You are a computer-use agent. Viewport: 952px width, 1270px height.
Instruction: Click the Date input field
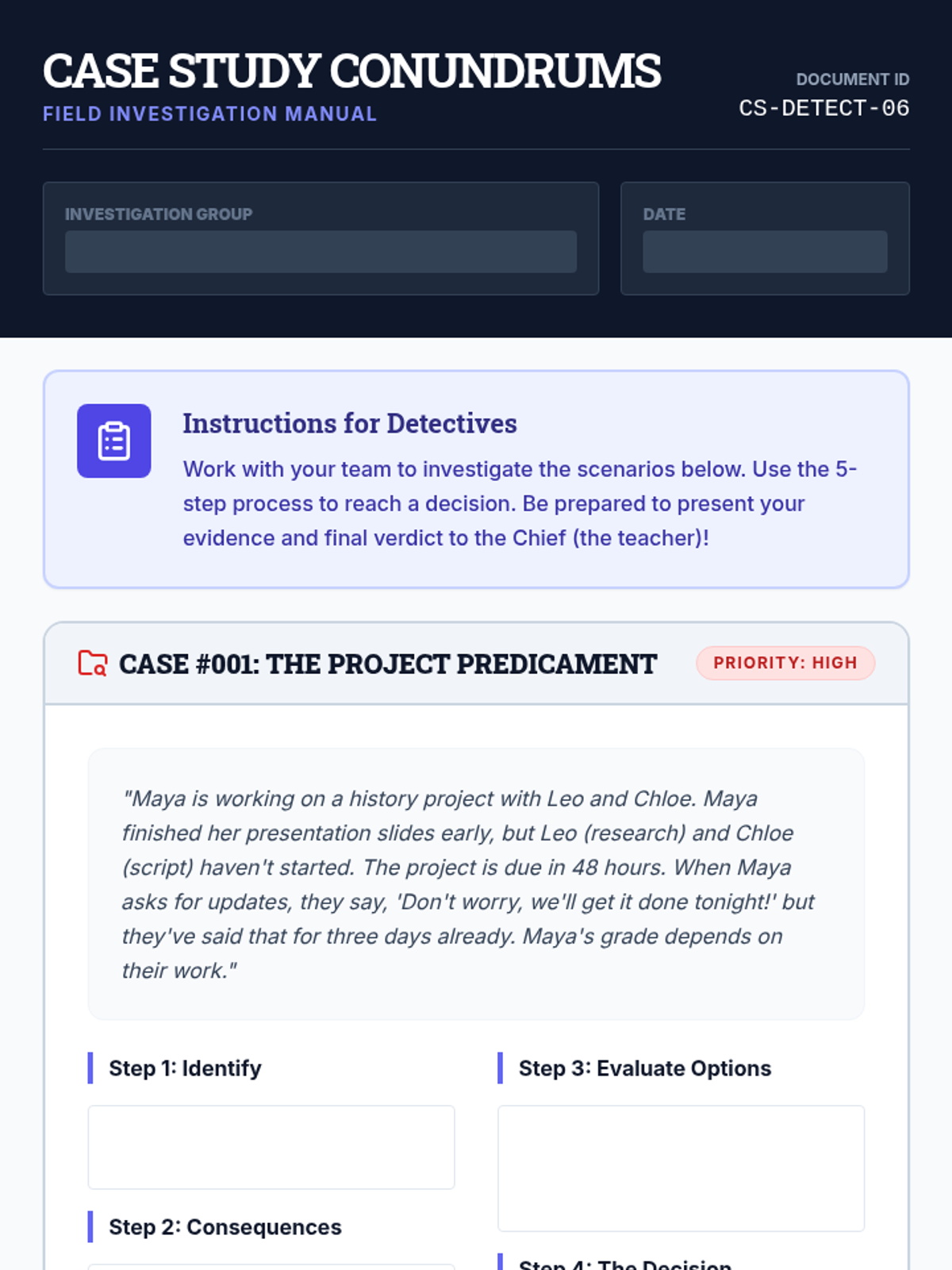coord(764,252)
